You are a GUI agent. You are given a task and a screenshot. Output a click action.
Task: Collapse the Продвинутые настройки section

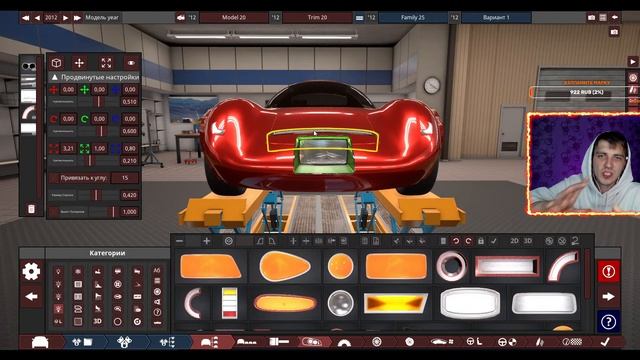[54, 77]
